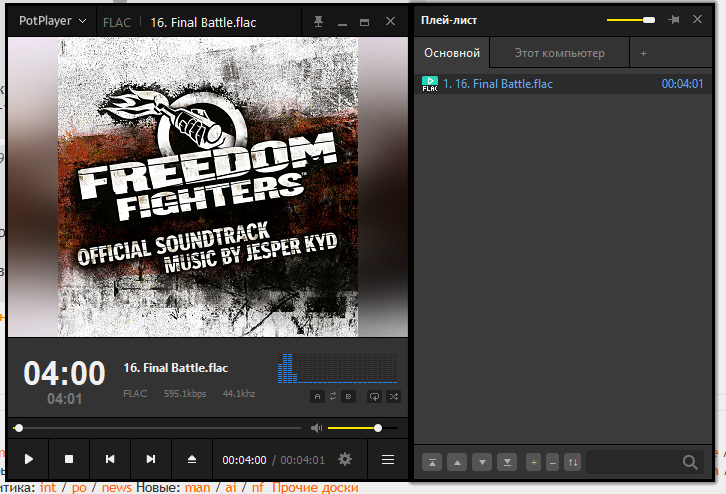This screenshot has height=494, width=726.
Task: Remove item with the playlist minus button
Action: click(x=552, y=462)
